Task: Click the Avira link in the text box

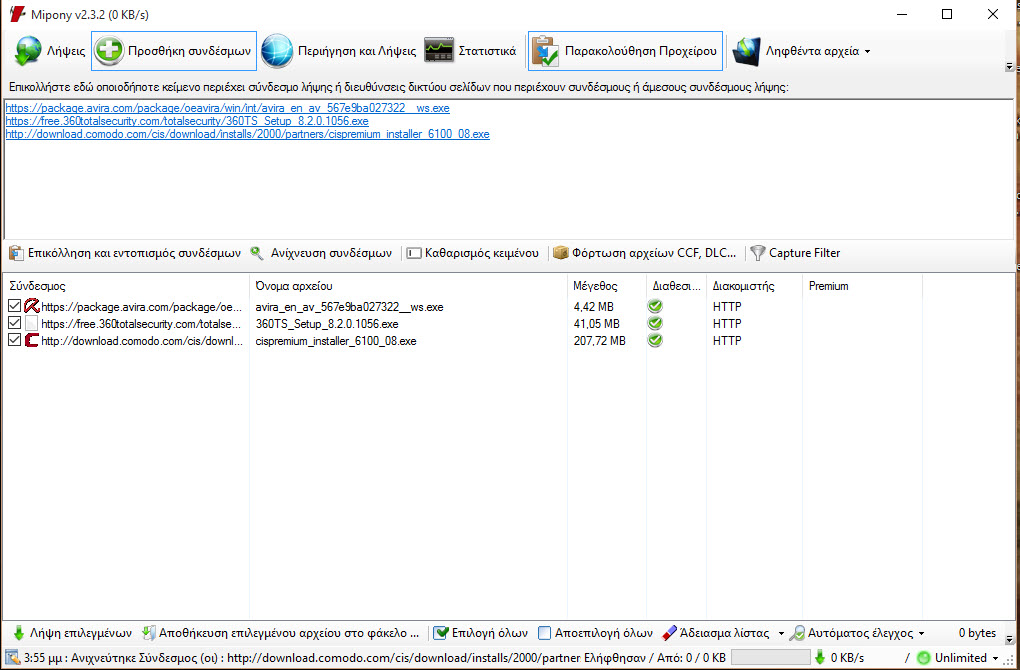Action: (x=228, y=108)
